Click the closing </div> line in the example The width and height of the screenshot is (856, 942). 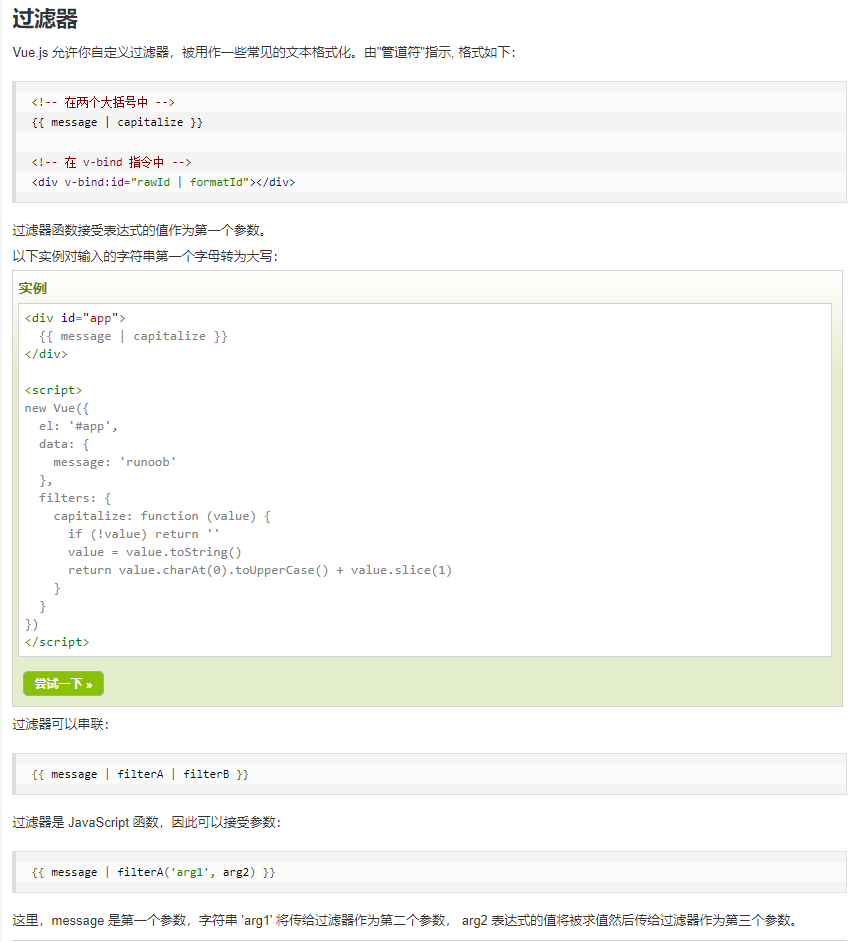point(46,354)
